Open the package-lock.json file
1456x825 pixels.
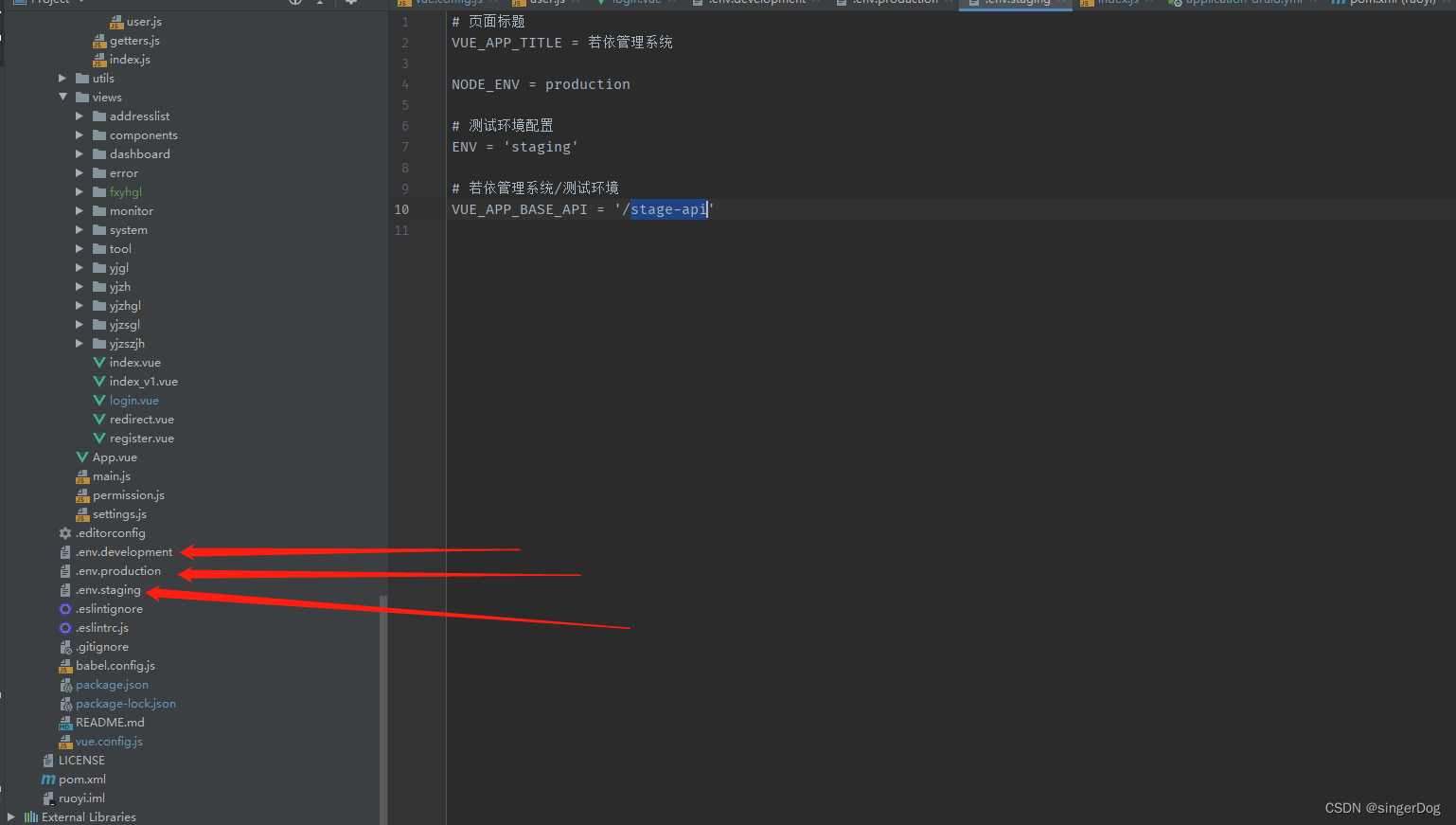[126, 704]
